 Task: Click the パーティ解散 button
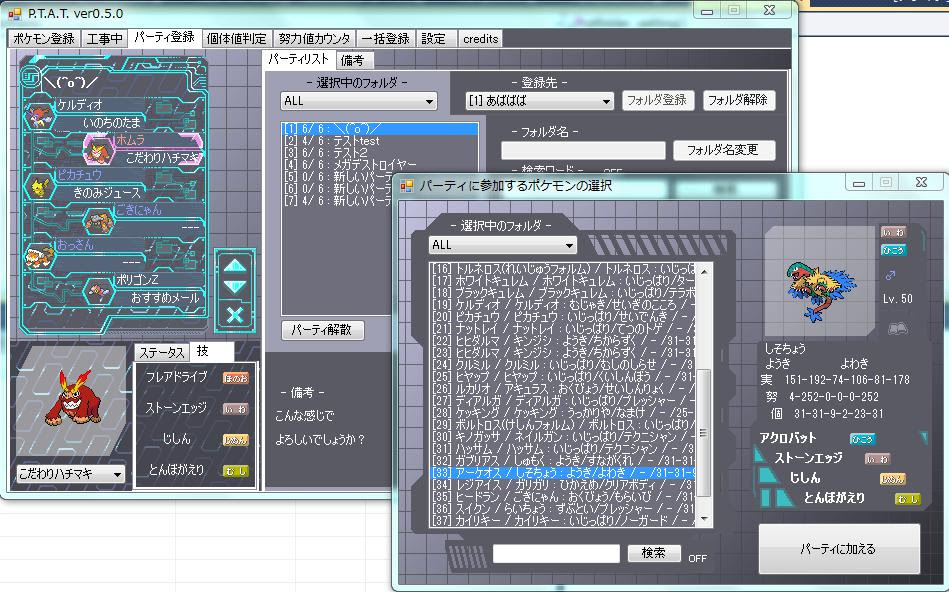point(322,330)
